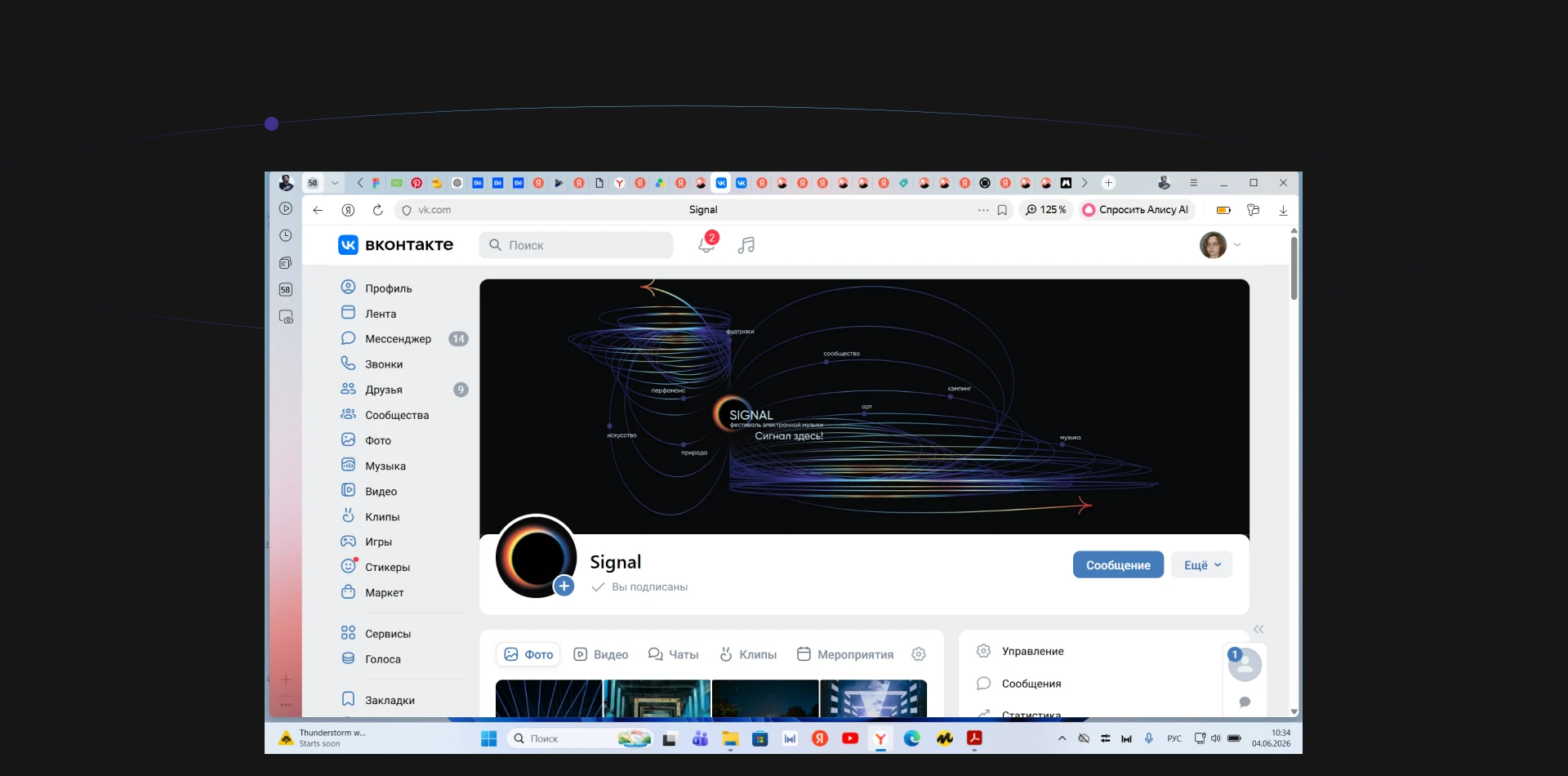Image resolution: width=1568 pixels, height=776 pixels.
Task: Expand the Ещё dropdown
Action: pyautogui.click(x=1202, y=565)
